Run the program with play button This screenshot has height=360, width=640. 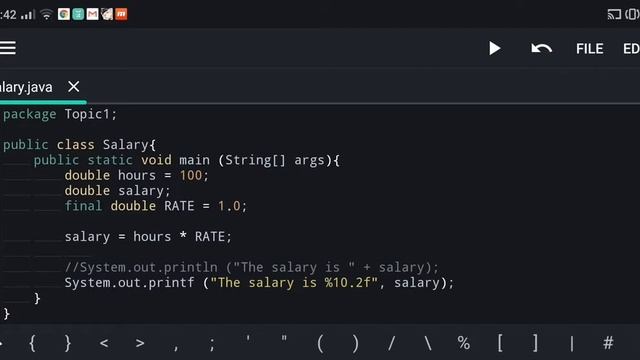click(x=495, y=48)
